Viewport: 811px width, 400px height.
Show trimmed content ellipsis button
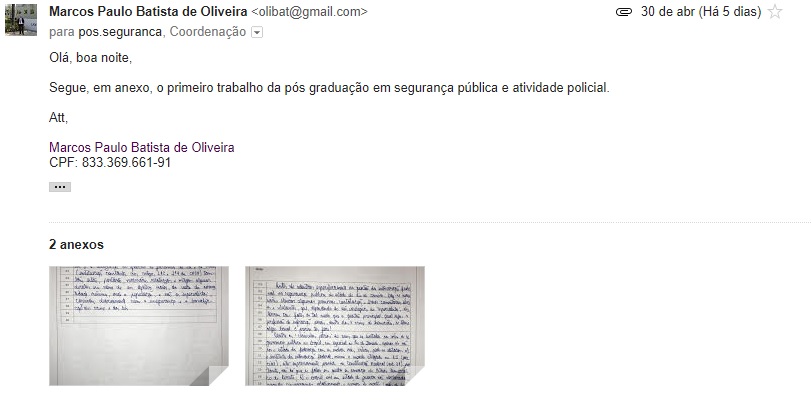pos(60,187)
